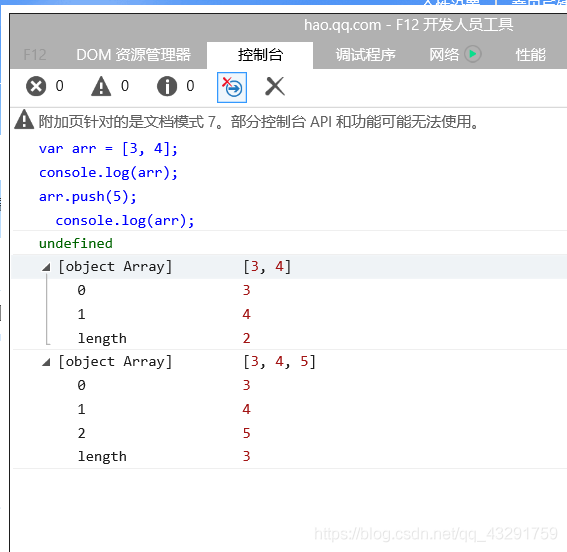Screen dimensions: 567x552
Task: Switch to the 性能 tab
Action: coord(530,55)
